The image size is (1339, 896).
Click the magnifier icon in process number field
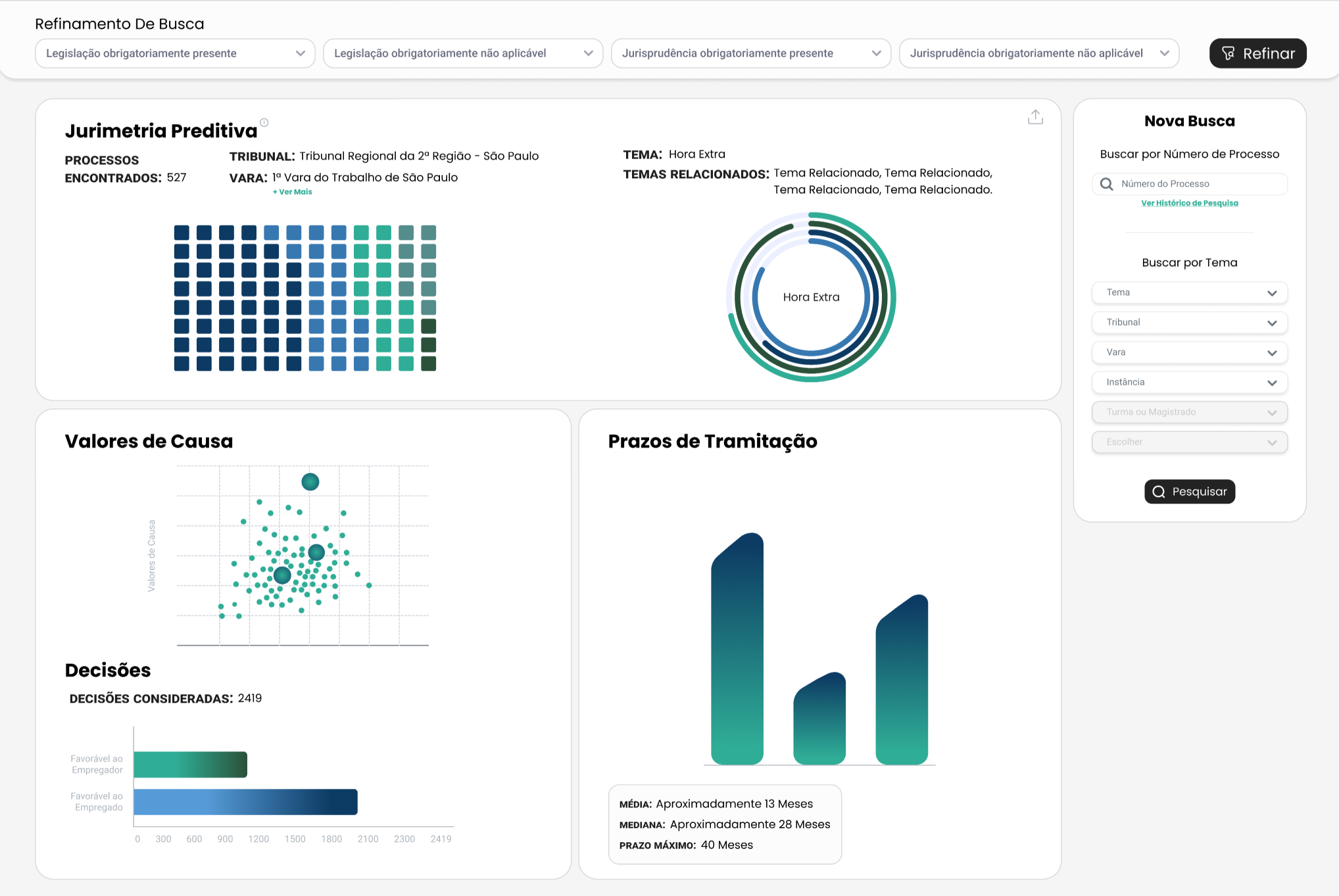(1107, 184)
